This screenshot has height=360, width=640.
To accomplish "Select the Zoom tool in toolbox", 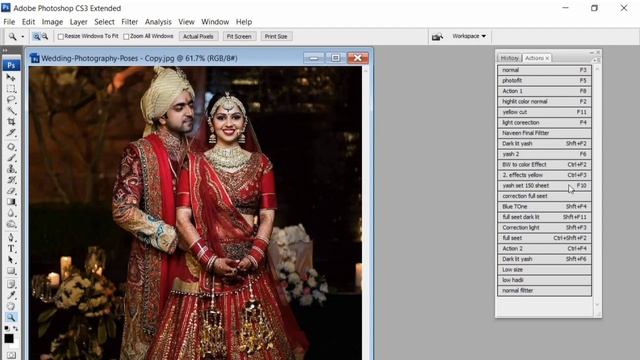I will point(11,317).
